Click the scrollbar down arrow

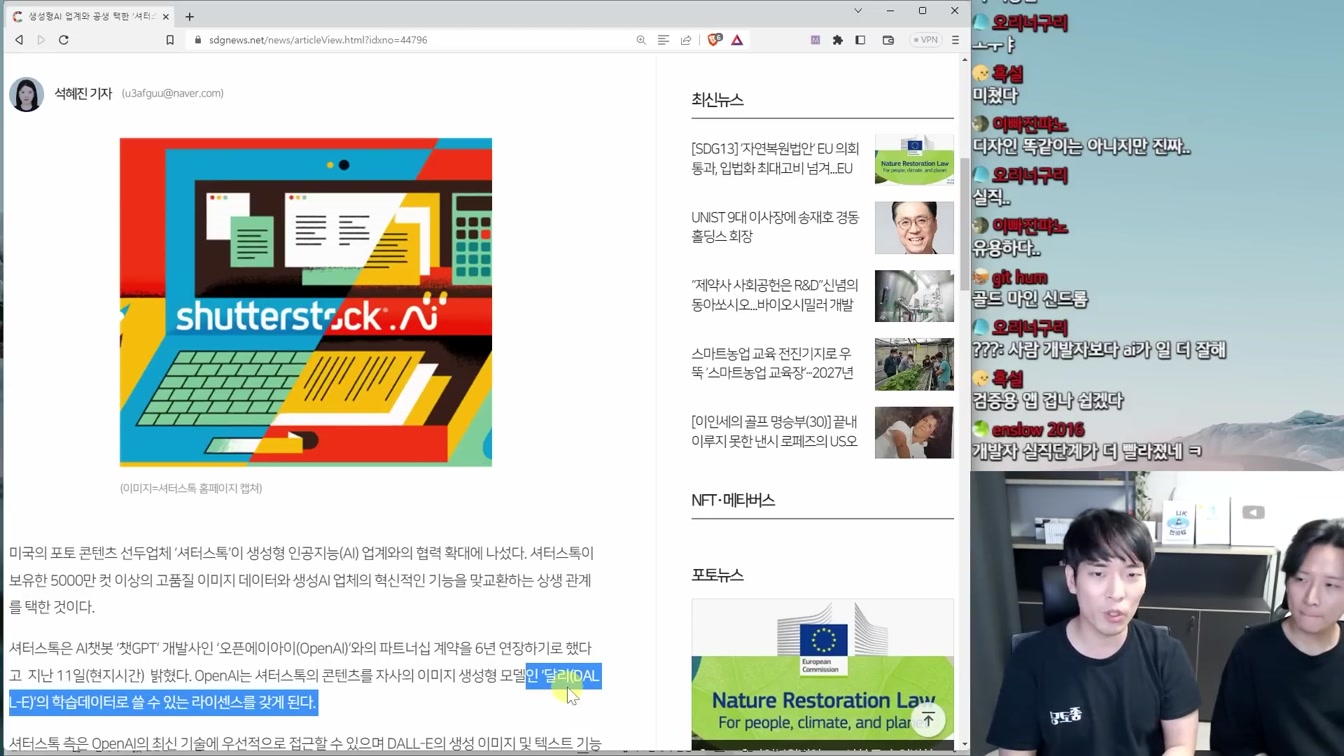click(965, 745)
